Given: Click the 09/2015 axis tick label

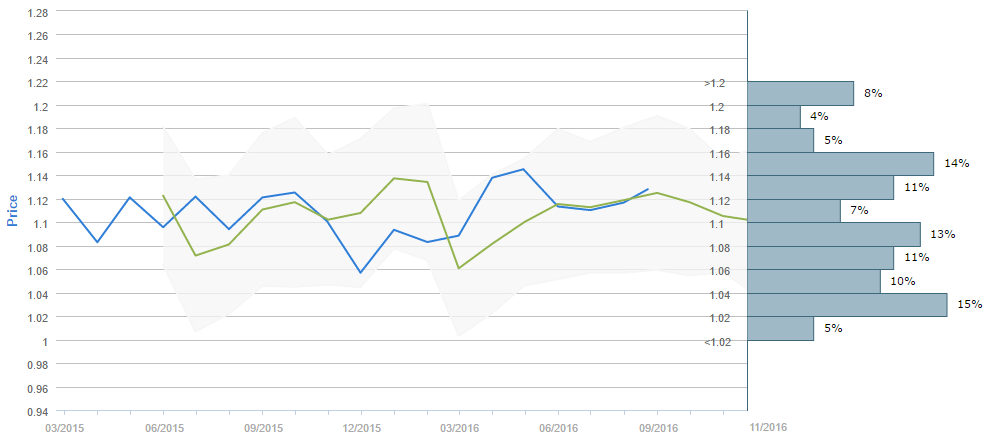Looking at the screenshot, I should [x=262, y=427].
